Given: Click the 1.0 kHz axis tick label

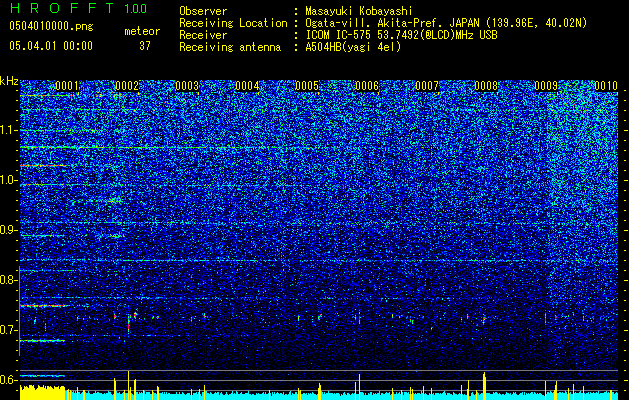Looking at the screenshot, I should pos(9,180).
